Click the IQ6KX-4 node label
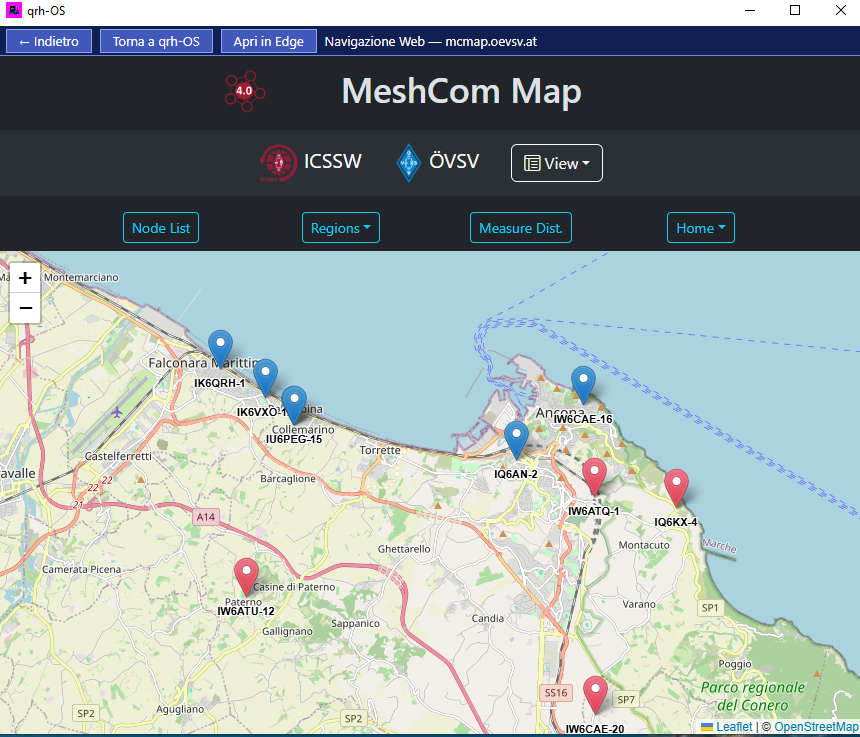This screenshot has height=737, width=860. (x=676, y=522)
